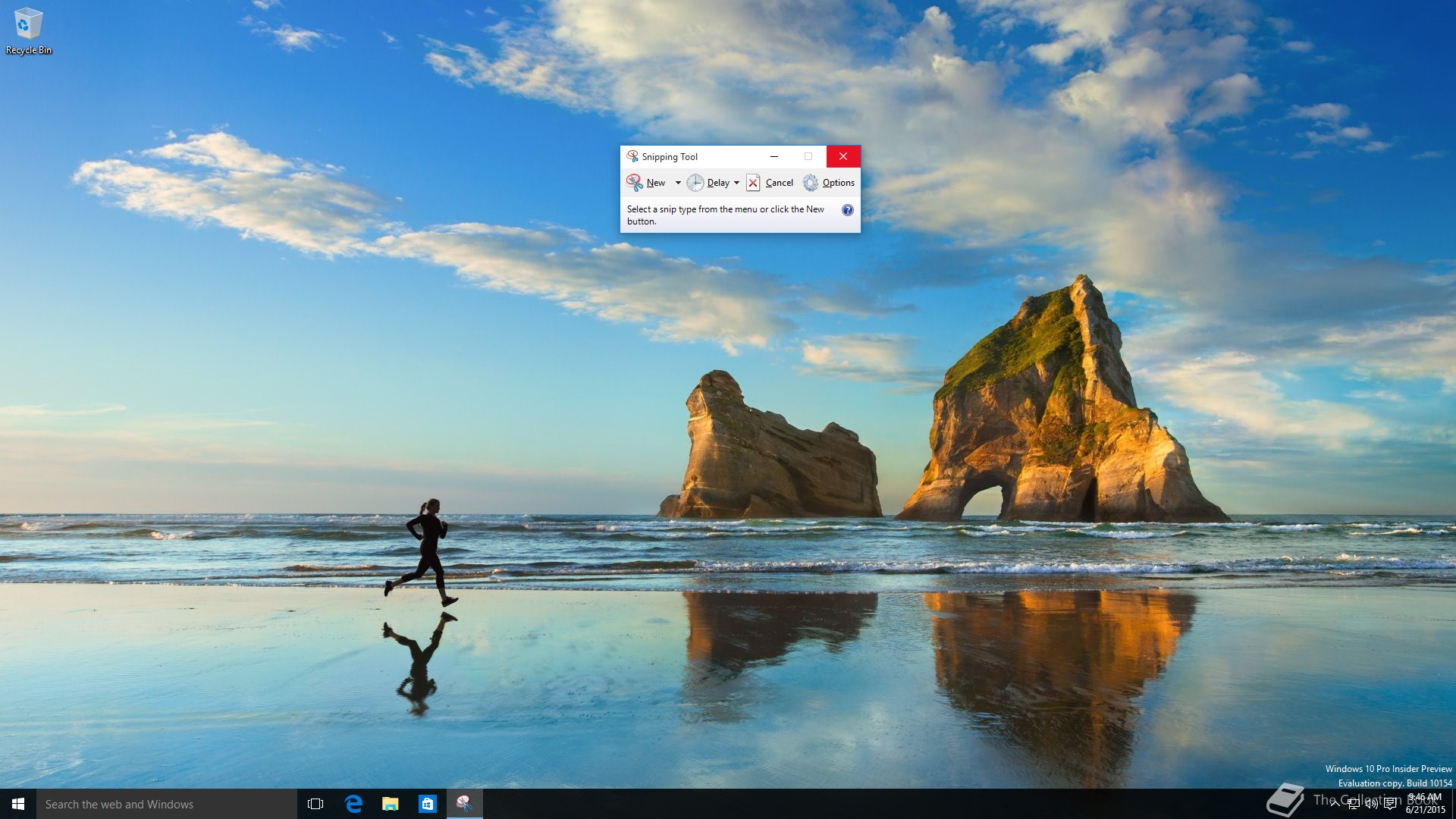Click the Snipping Tool taskbar button
This screenshot has height=819, width=1456.
click(464, 804)
